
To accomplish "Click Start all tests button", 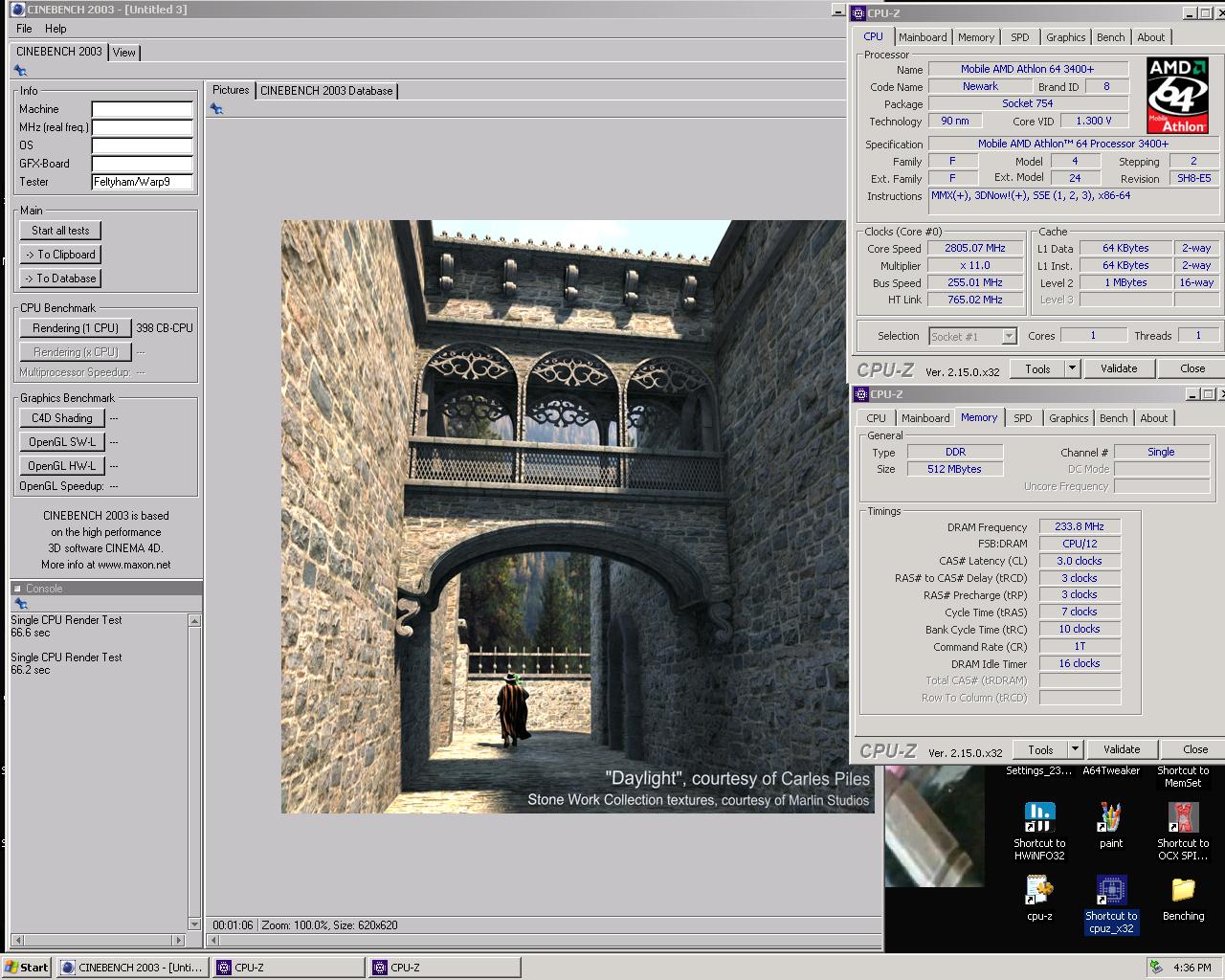I will 60,231.
